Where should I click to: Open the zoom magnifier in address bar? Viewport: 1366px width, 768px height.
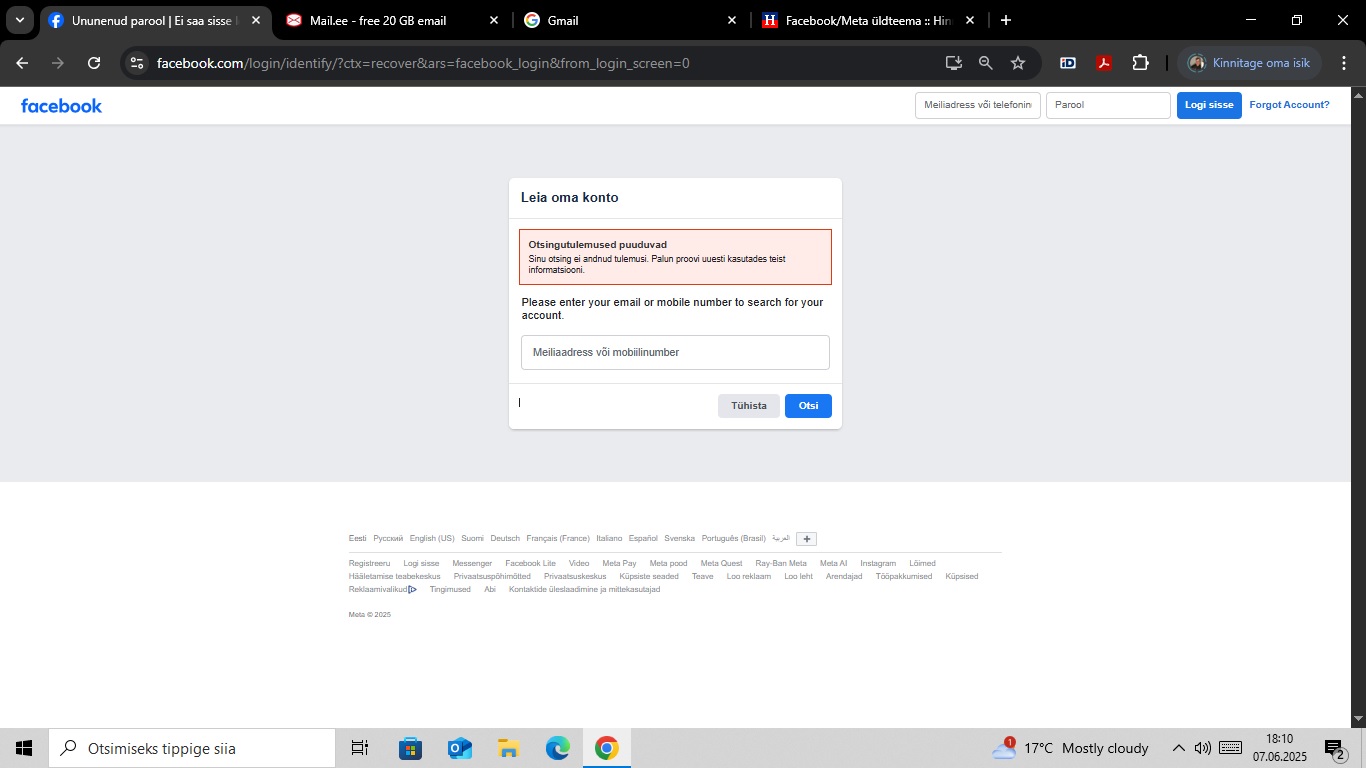point(986,63)
